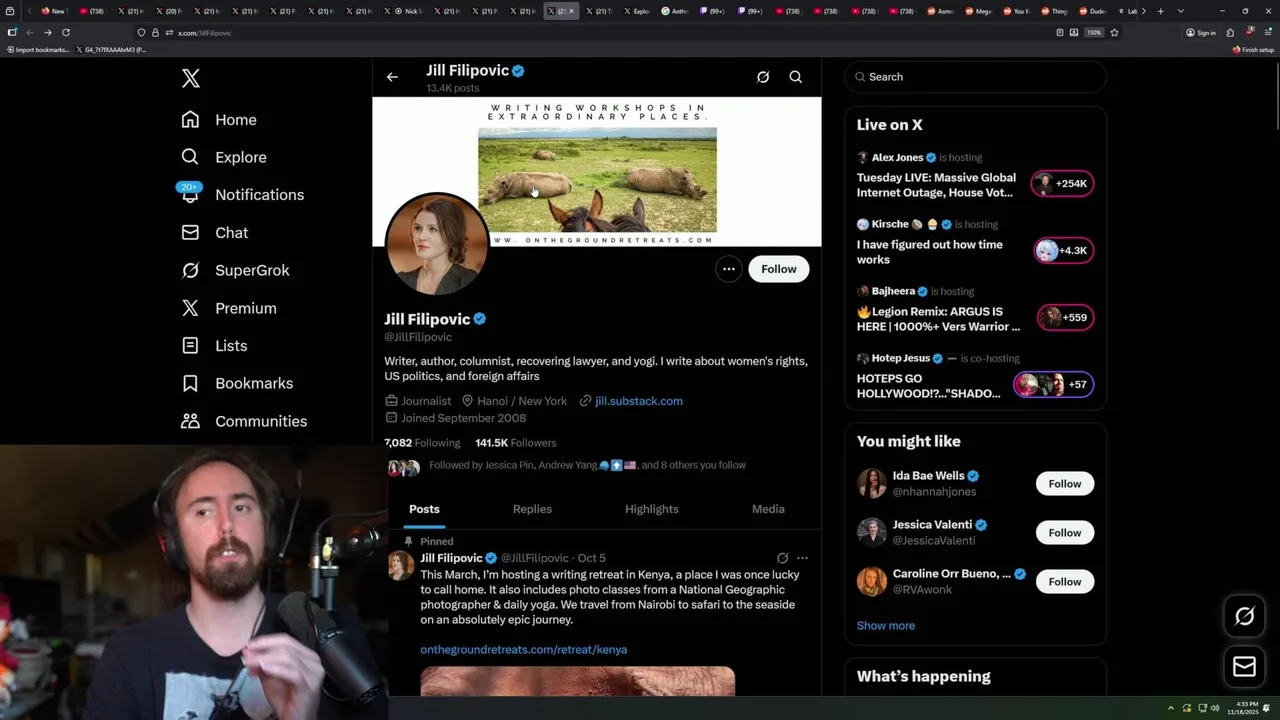Open onthegroundretreats.com/retreat/kenya link

(524, 650)
